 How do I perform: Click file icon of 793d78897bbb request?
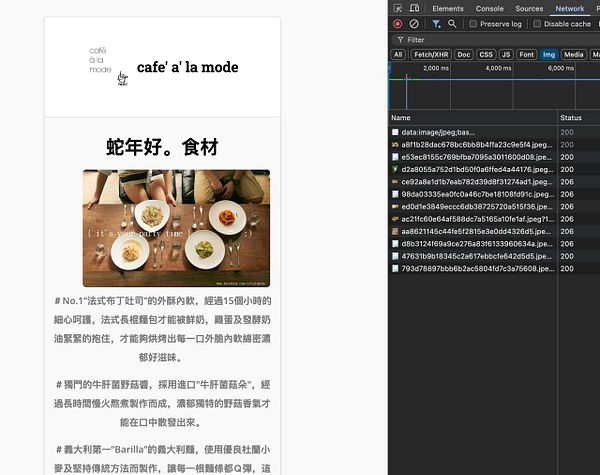coord(395,268)
